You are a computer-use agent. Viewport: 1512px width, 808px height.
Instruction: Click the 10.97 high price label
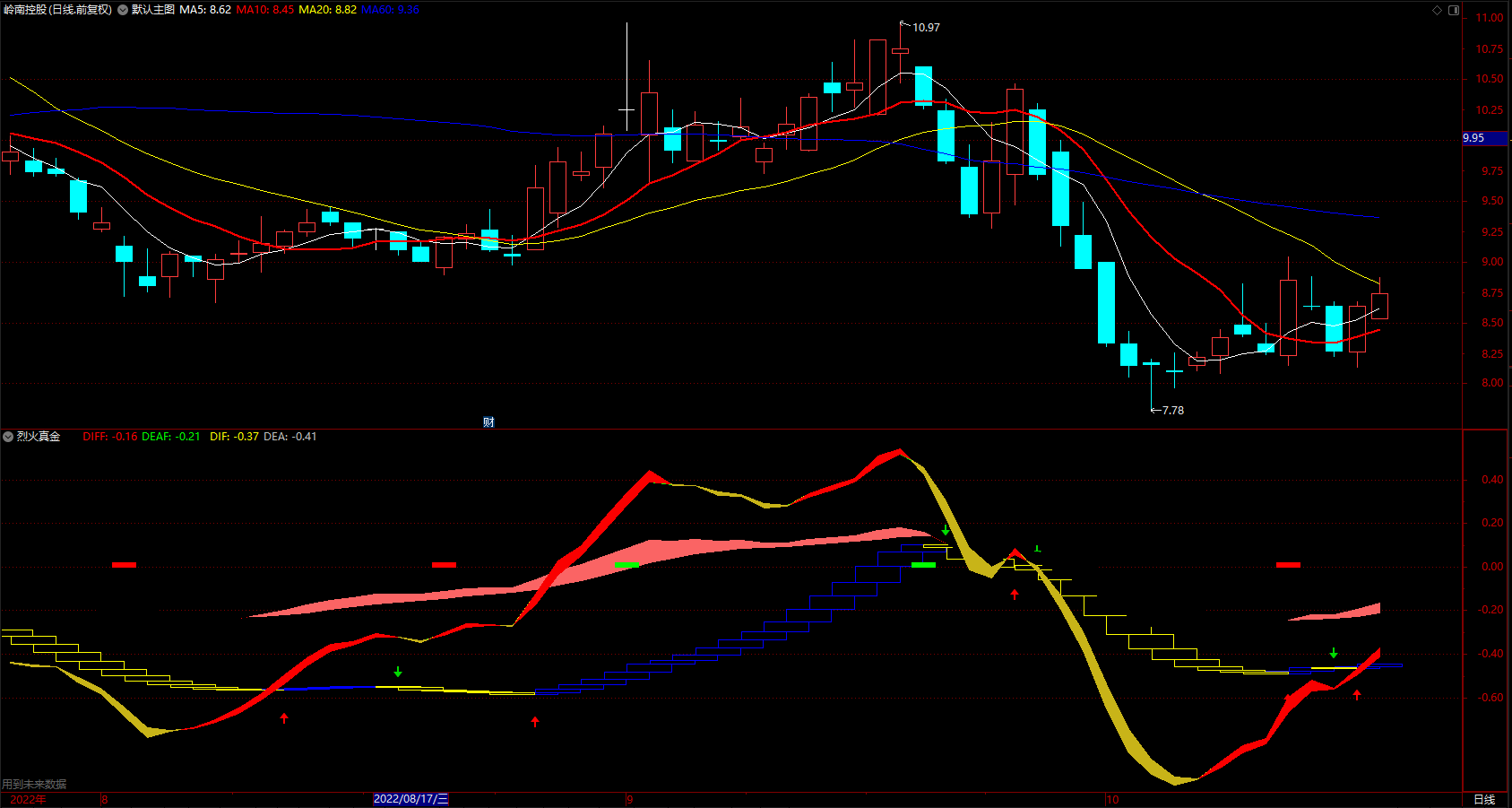click(x=926, y=28)
